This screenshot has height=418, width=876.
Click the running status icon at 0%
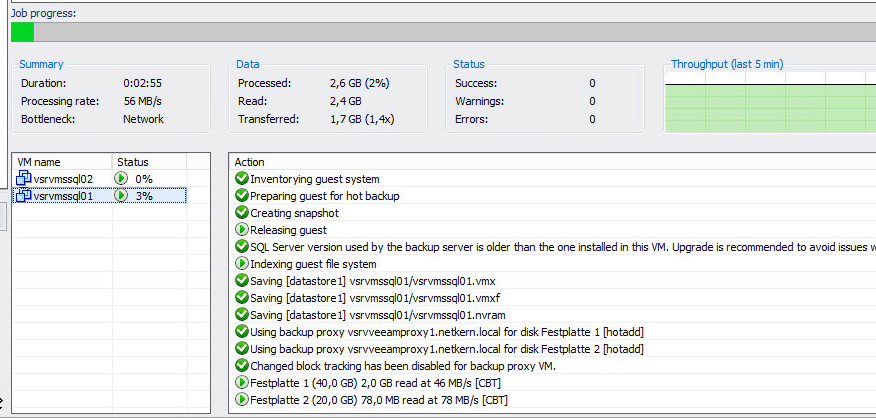tap(120, 179)
